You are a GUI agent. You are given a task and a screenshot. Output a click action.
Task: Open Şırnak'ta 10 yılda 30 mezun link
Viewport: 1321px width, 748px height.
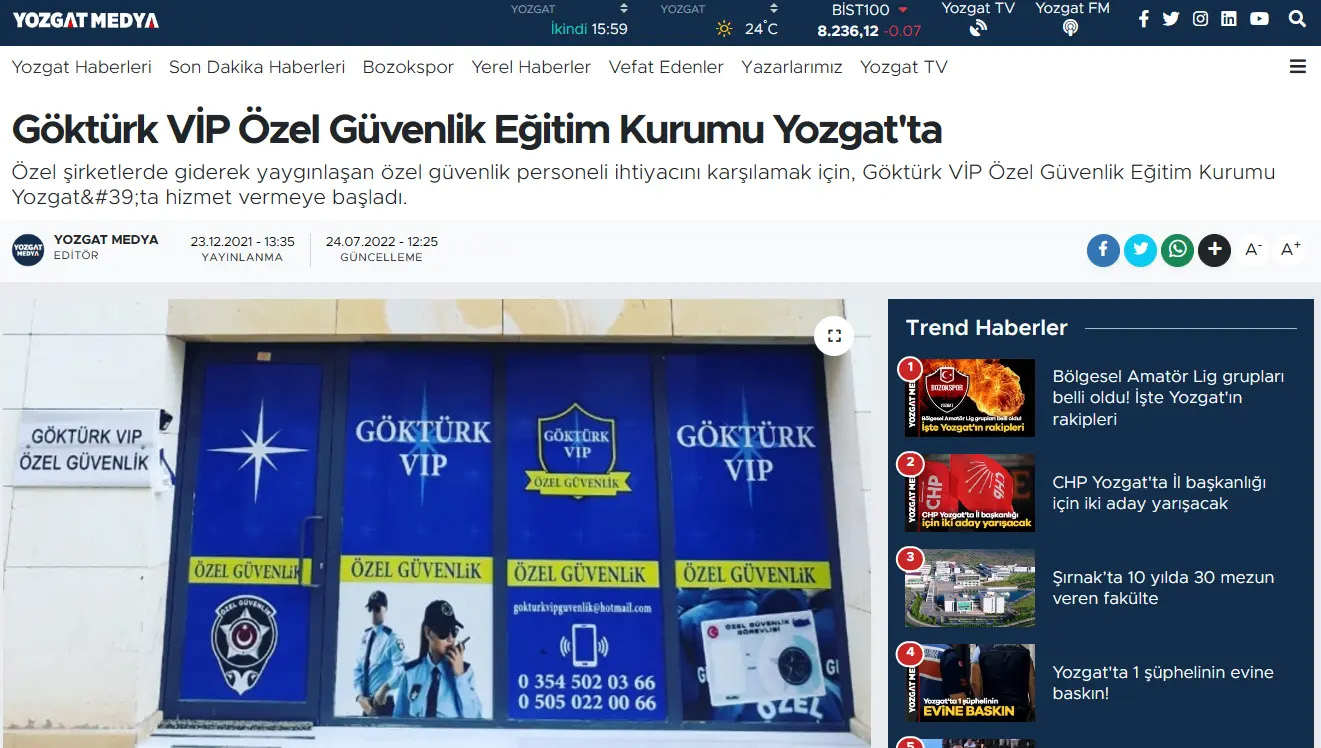click(1163, 588)
